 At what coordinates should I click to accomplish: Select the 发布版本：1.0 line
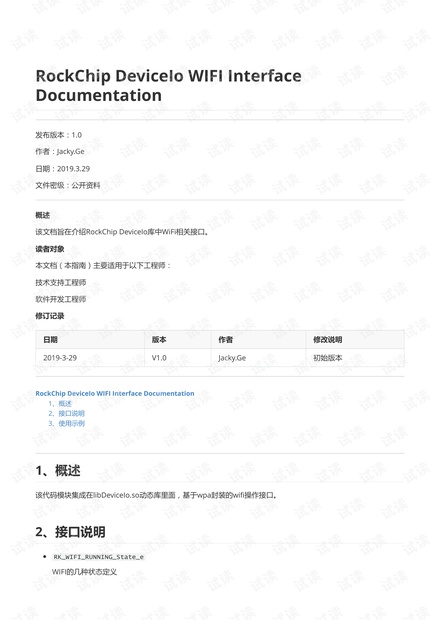(59, 135)
